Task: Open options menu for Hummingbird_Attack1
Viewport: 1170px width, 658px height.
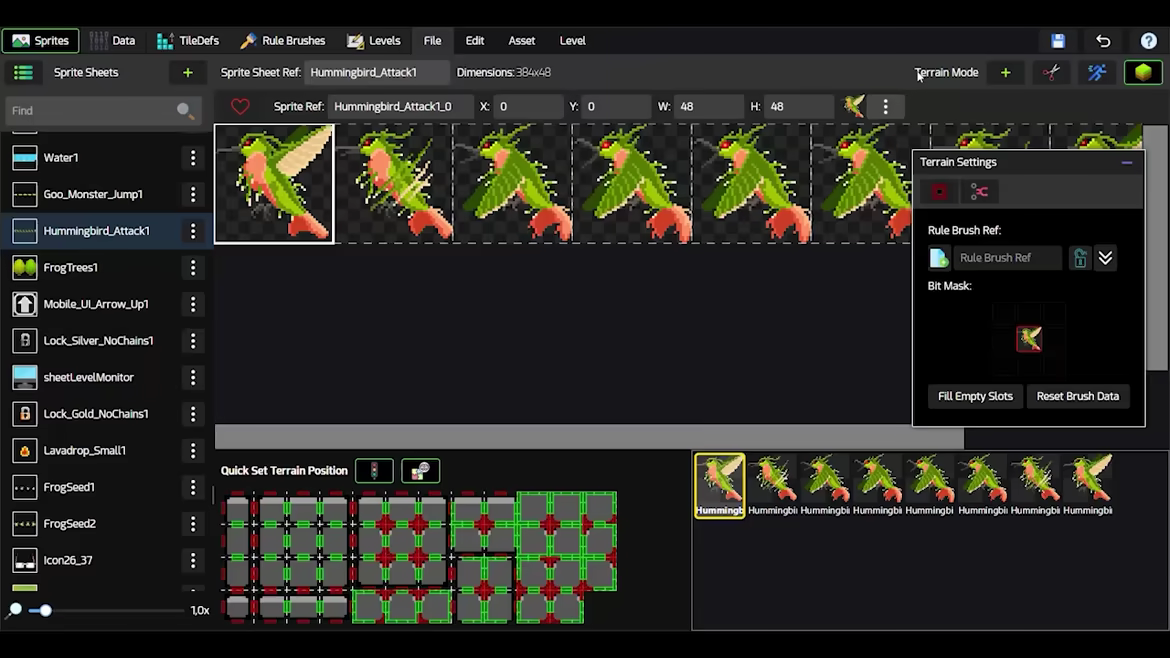Action: [193, 231]
